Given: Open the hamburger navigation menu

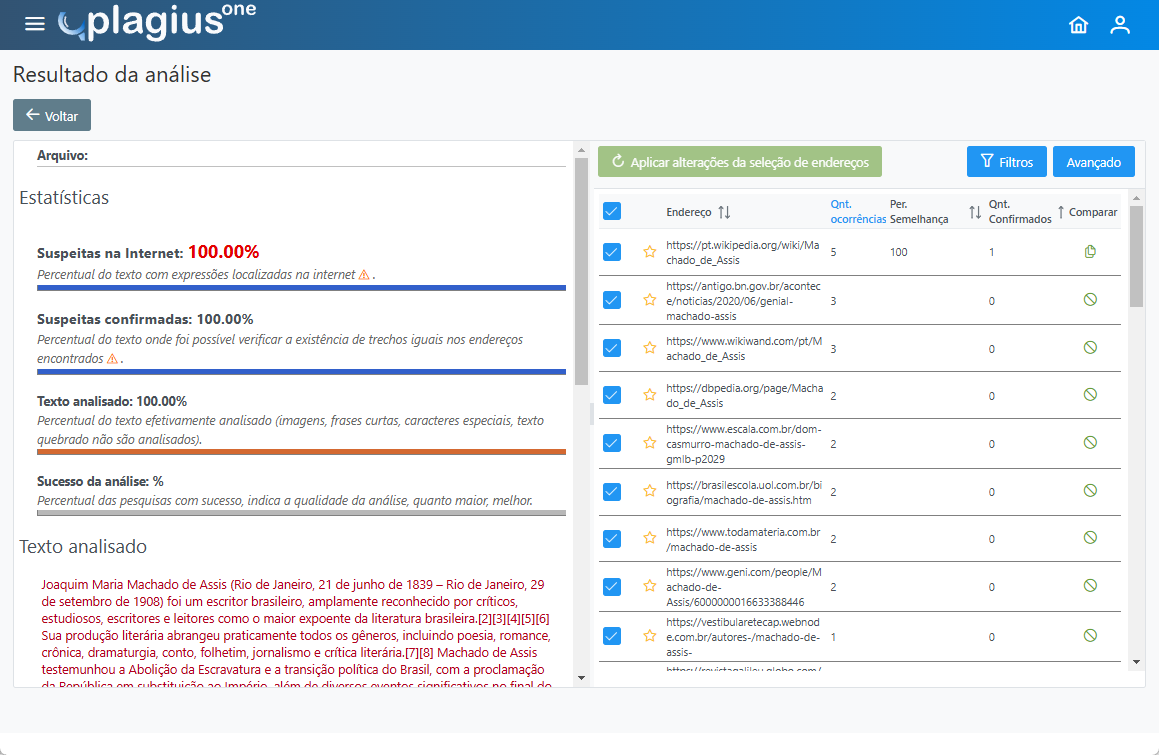Looking at the screenshot, I should tap(35, 24).
